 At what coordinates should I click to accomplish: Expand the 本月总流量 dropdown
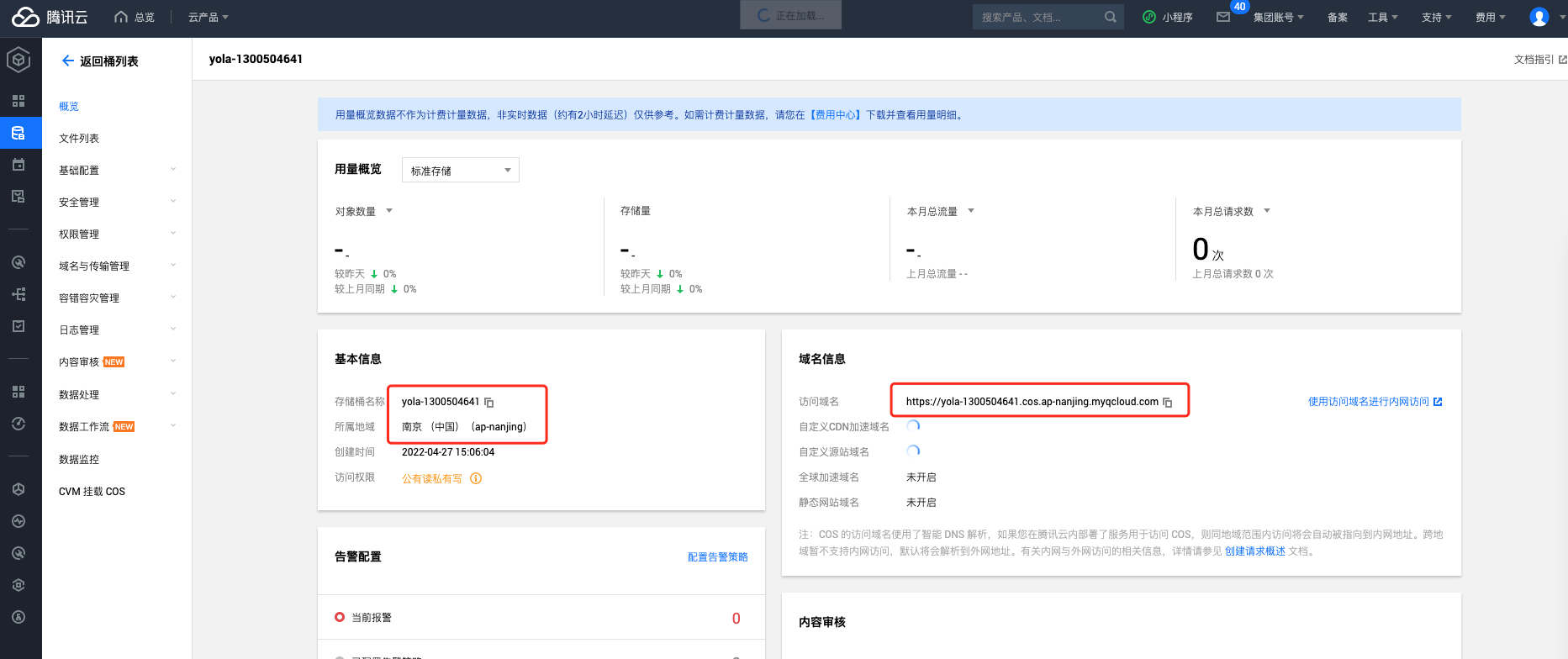coord(971,211)
